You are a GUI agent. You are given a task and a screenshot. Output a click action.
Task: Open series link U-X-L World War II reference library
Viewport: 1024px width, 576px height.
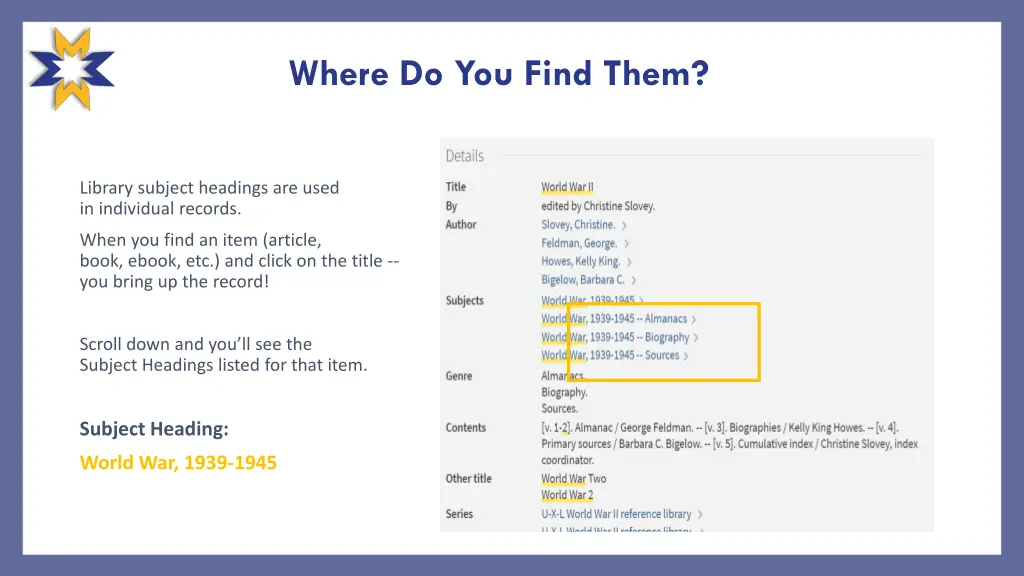point(616,514)
